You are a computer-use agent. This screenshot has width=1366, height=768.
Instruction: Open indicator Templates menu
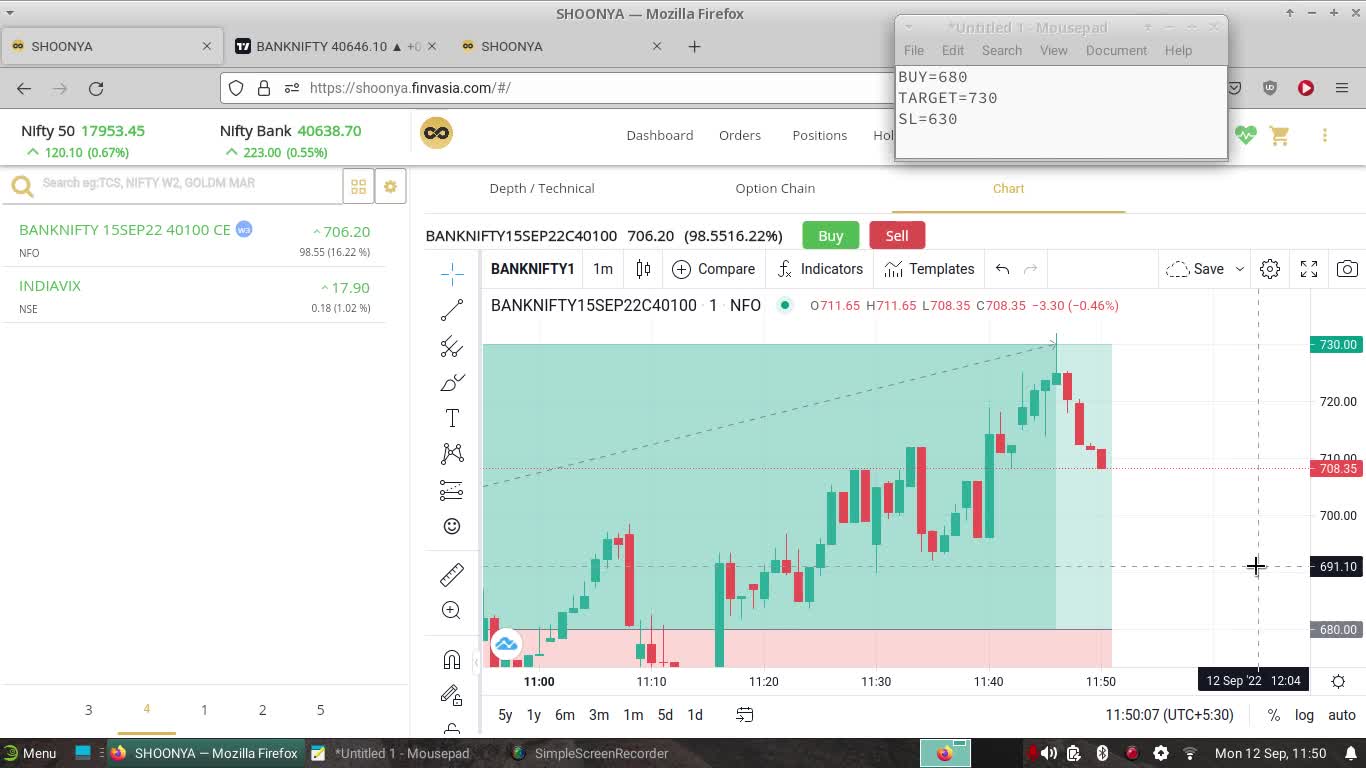point(929,269)
